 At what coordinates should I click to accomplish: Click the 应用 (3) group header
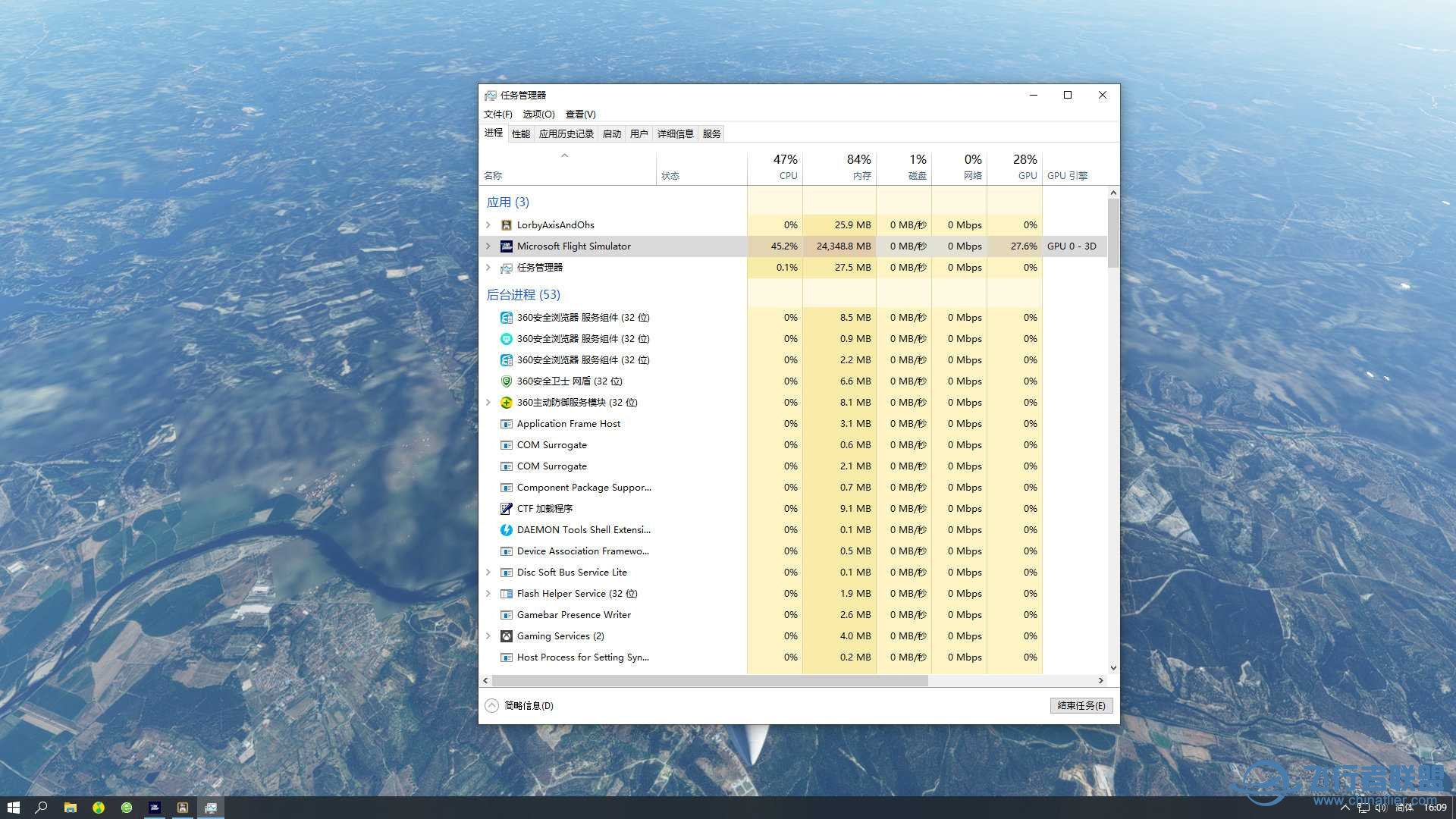[508, 202]
